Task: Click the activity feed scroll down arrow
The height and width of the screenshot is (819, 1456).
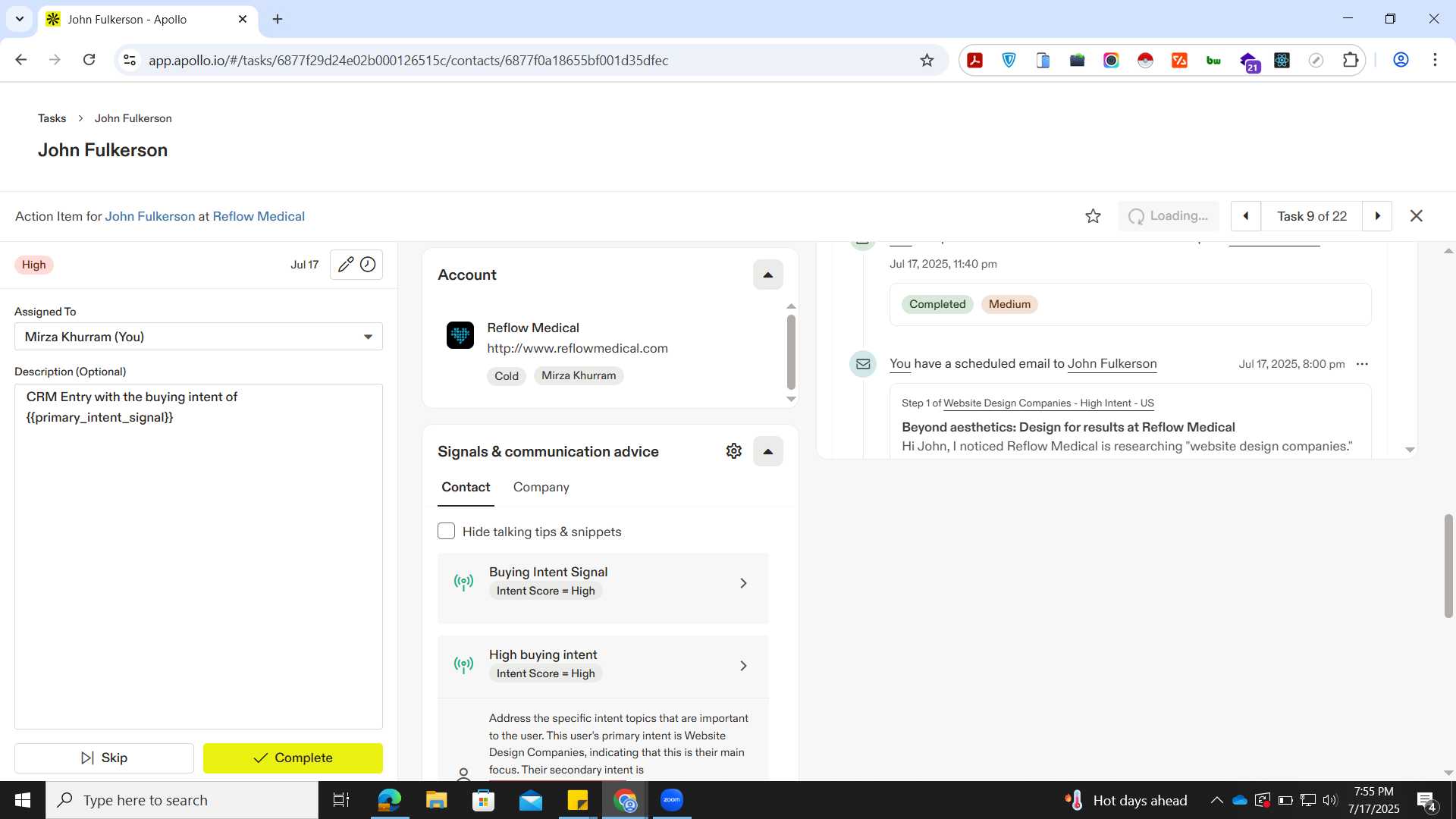Action: click(x=1410, y=450)
